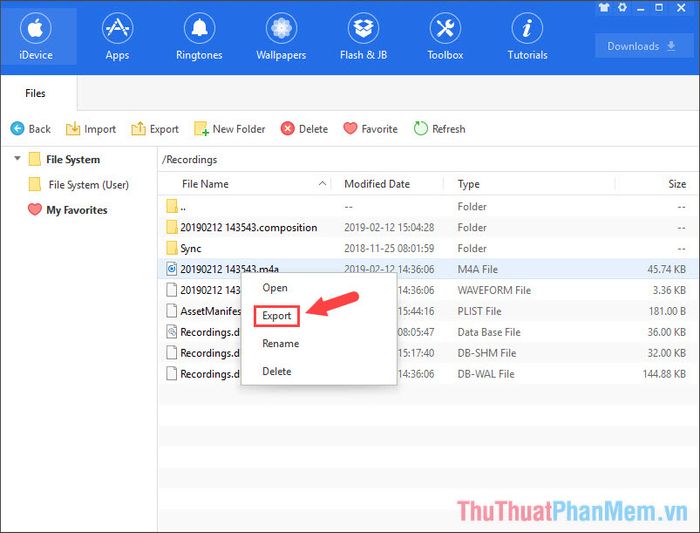Open the Flash & JB section

pos(363,37)
